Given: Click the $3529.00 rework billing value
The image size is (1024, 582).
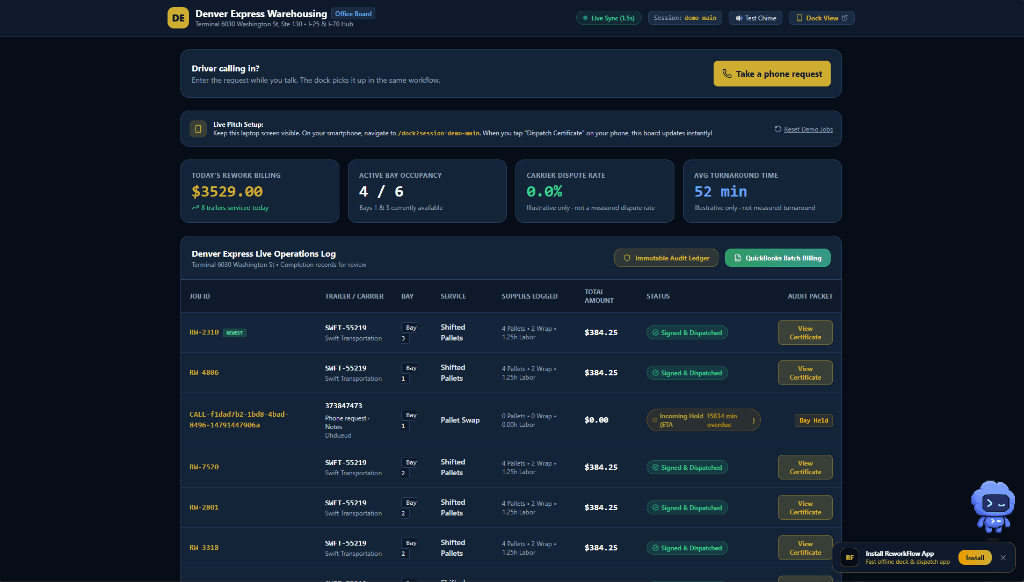Looking at the screenshot, I should (x=227, y=191).
